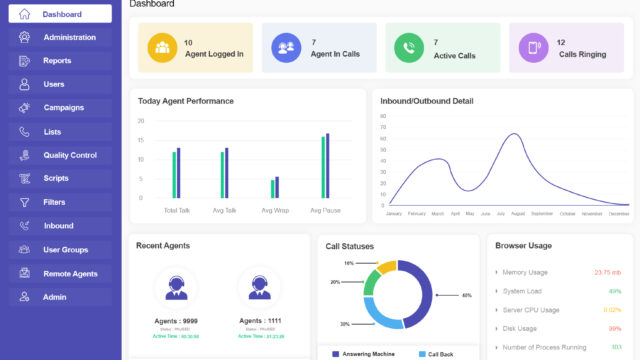Click the Avg Talk bar pair
This screenshot has width=640, height=360.
224,173
